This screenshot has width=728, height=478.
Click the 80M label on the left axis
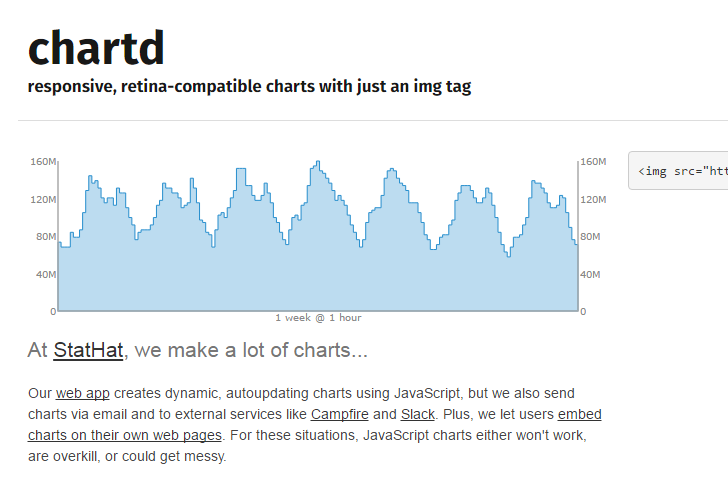point(45,237)
